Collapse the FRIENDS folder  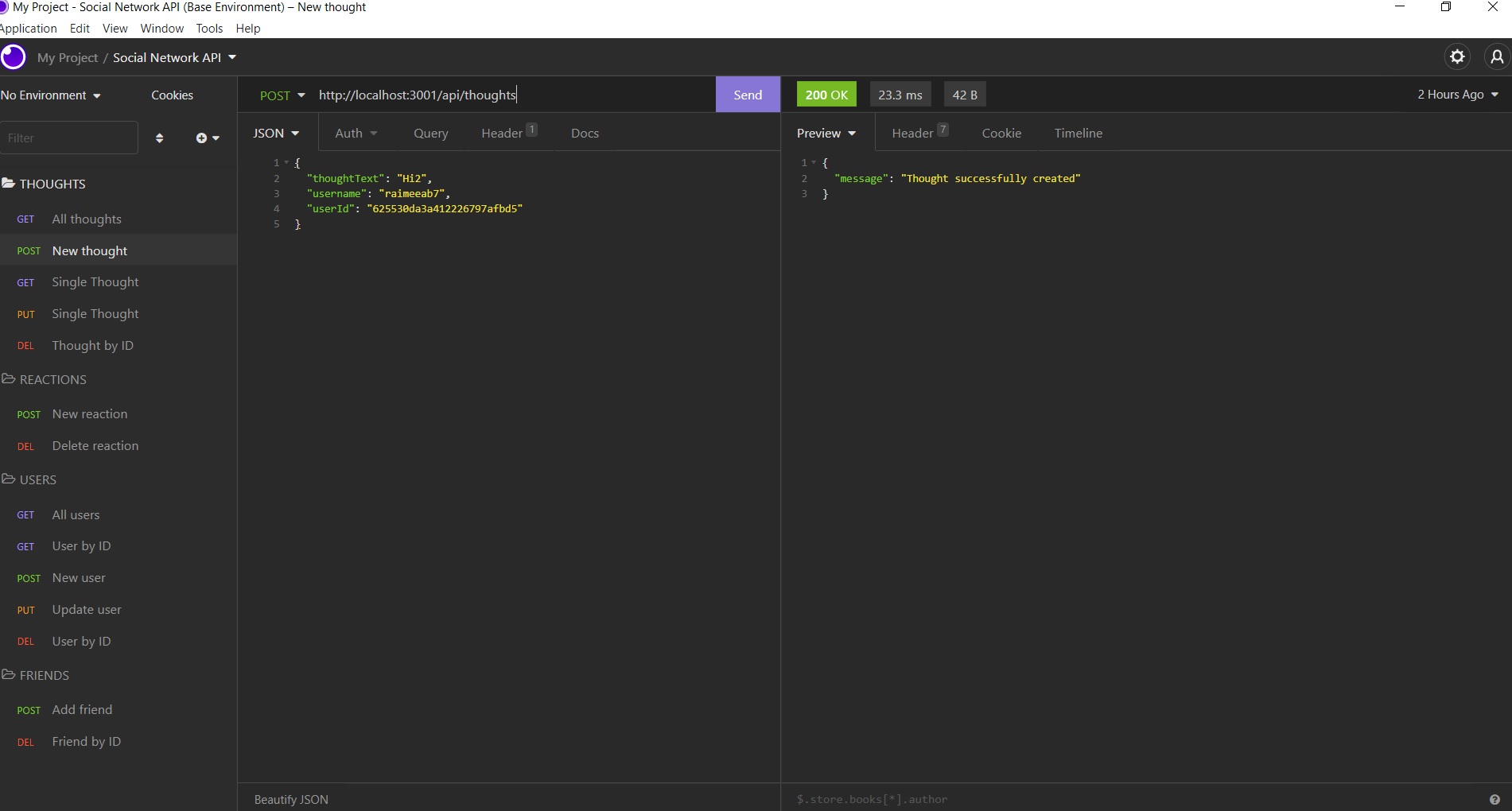point(36,675)
